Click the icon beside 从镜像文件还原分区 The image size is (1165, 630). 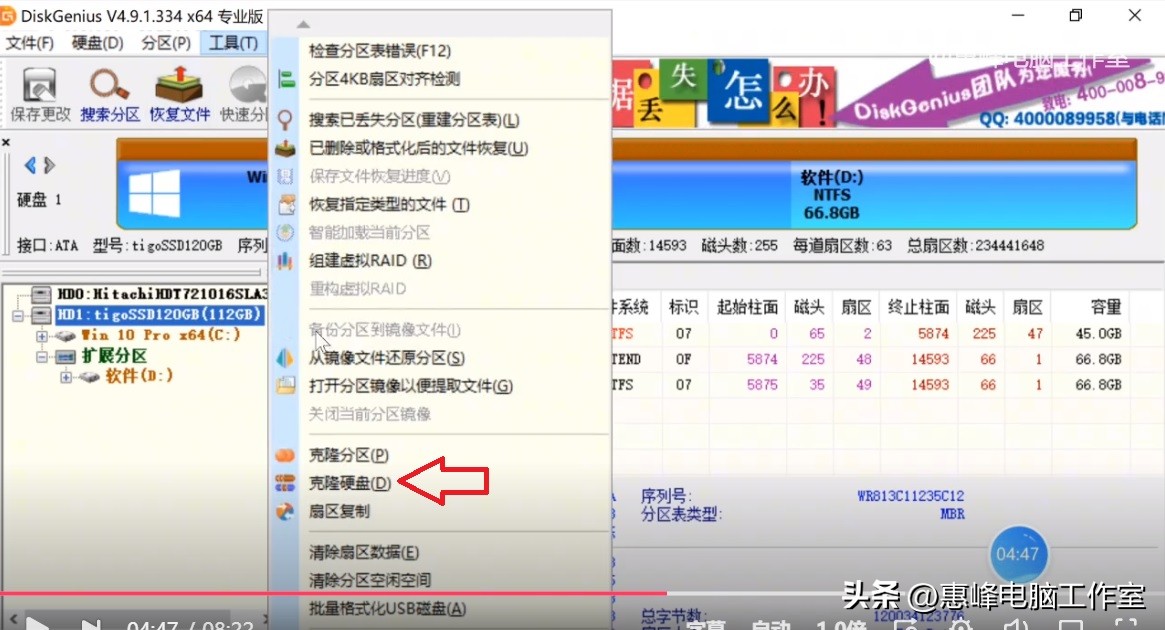[x=285, y=358]
